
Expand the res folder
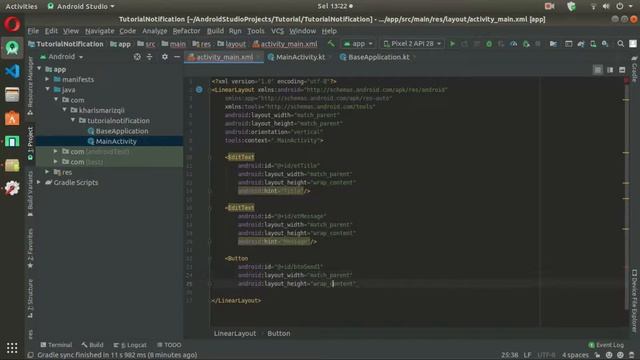(48, 172)
